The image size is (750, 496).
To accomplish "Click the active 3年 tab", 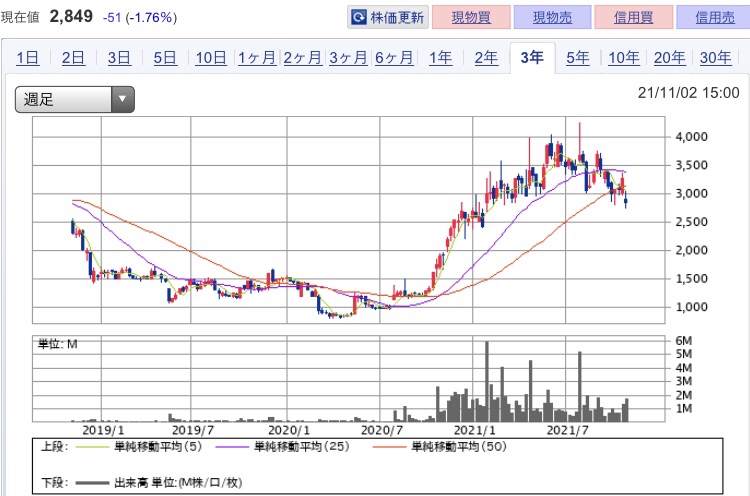I will pos(532,58).
